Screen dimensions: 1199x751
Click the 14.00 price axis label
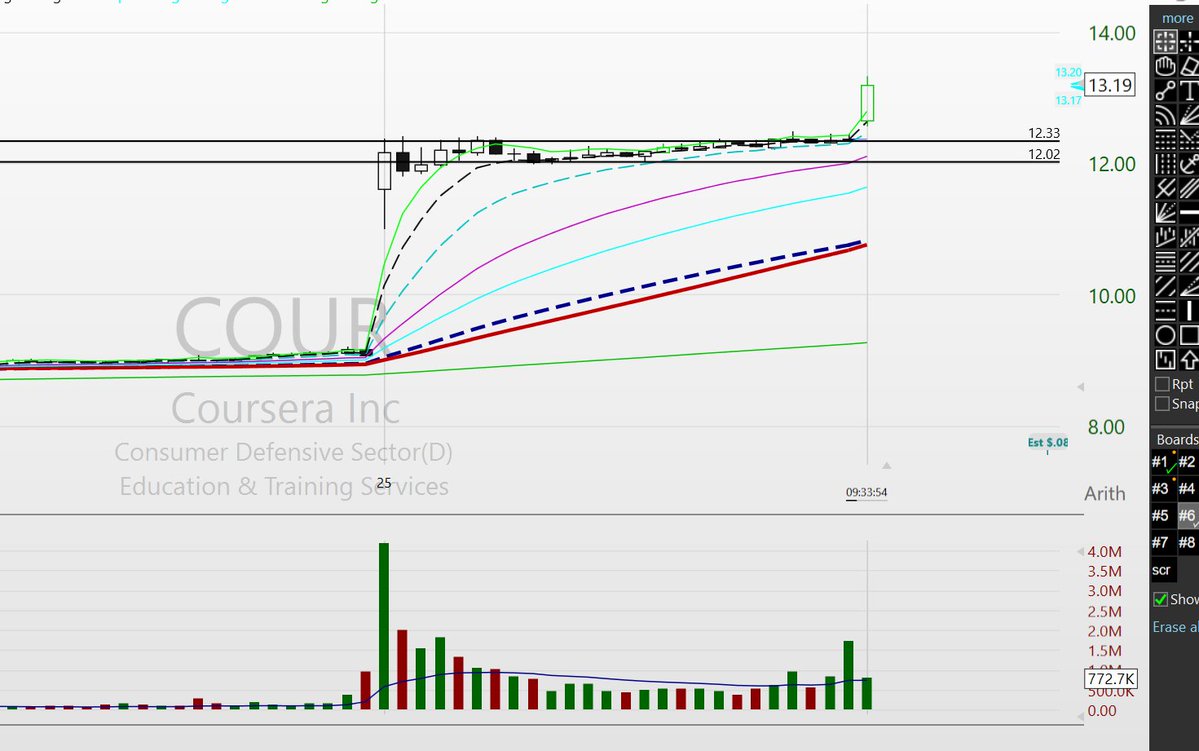(x=1112, y=34)
